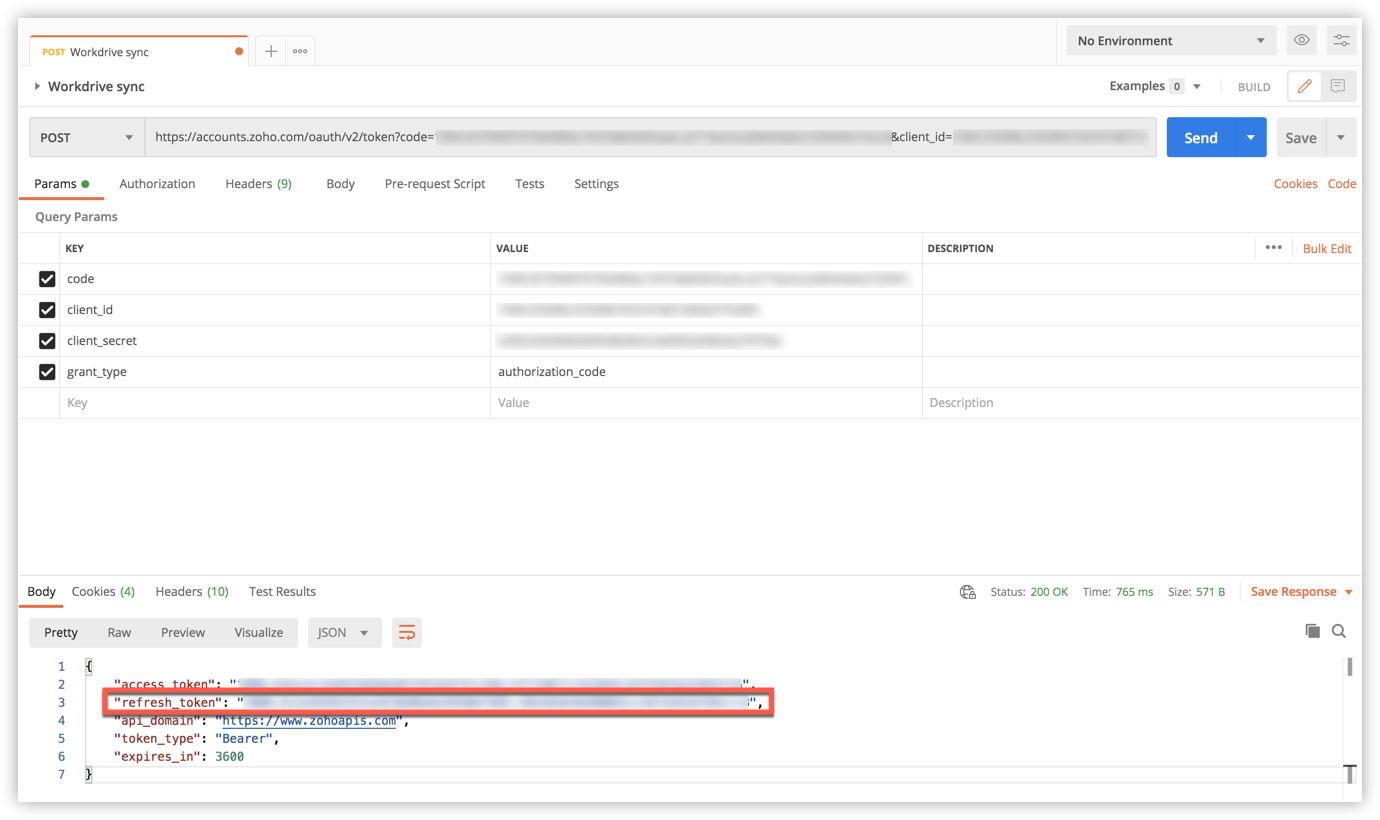Screen dimensions: 1380x820
Task: Open the POST method dropdown
Action: pos(86,138)
